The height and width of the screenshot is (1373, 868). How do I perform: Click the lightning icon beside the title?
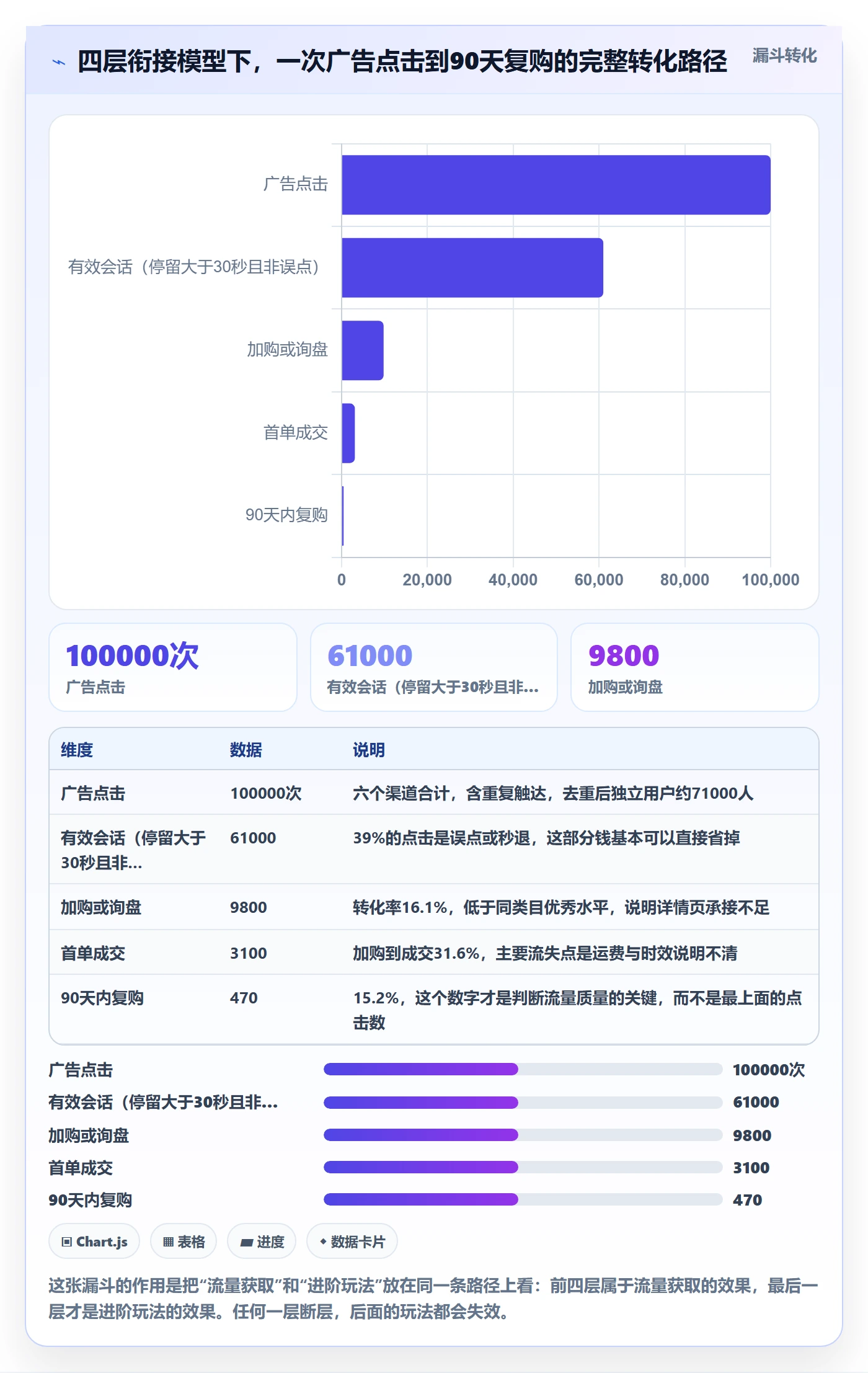[59, 62]
